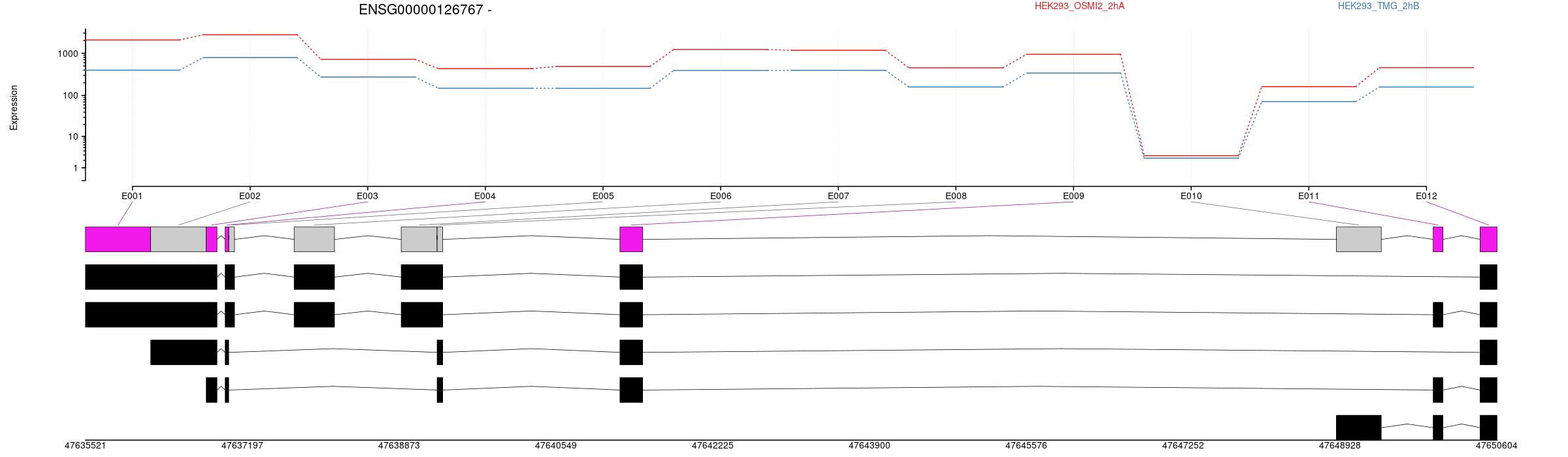Click the gene title ENSG00000126767 -

tap(425, 10)
